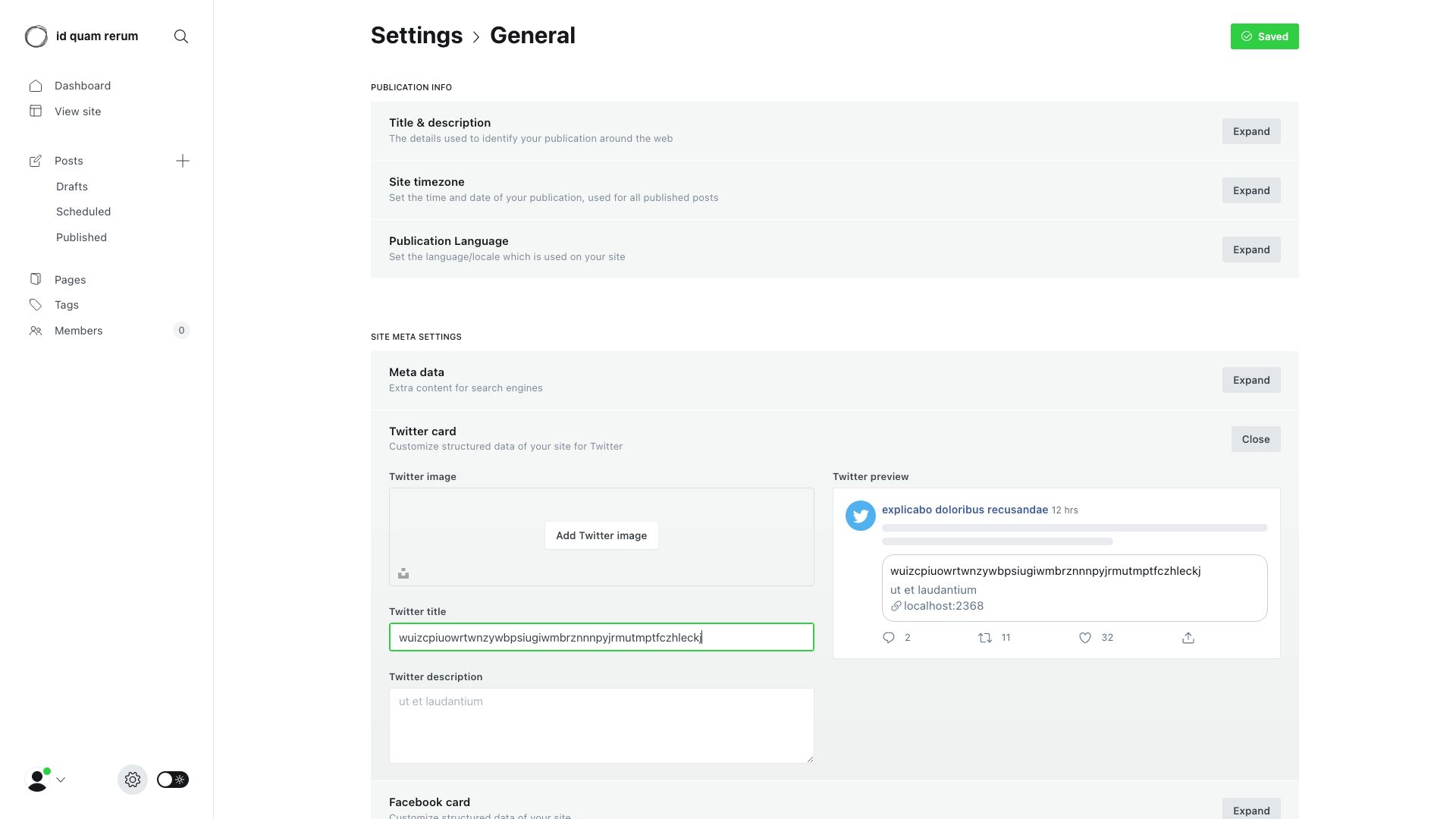Click the Twitter bird avatar in preview
1456x819 pixels.
(860, 516)
